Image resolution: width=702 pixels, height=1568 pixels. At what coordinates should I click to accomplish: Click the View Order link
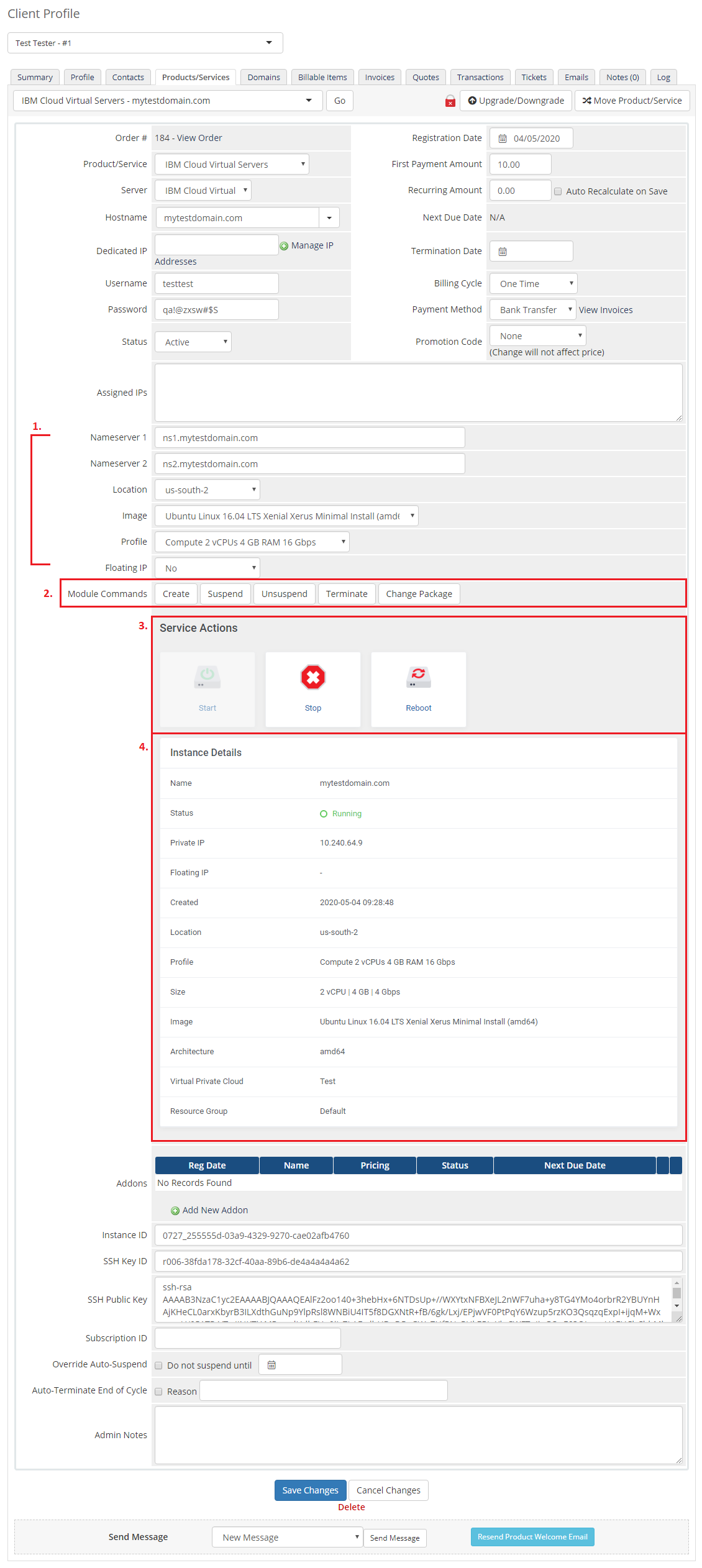pos(199,138)
